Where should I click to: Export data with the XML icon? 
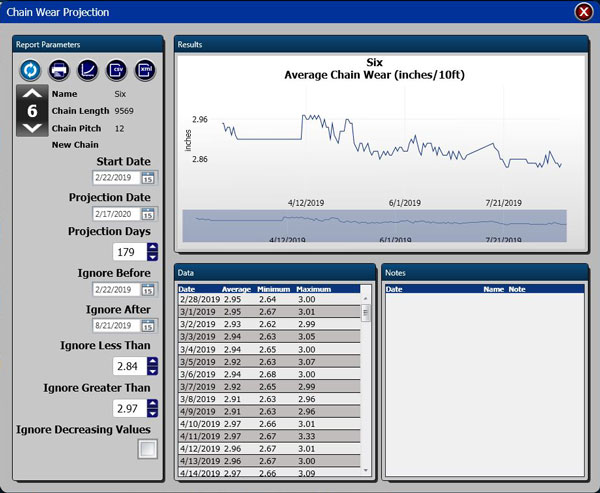[x=145, y=70]
